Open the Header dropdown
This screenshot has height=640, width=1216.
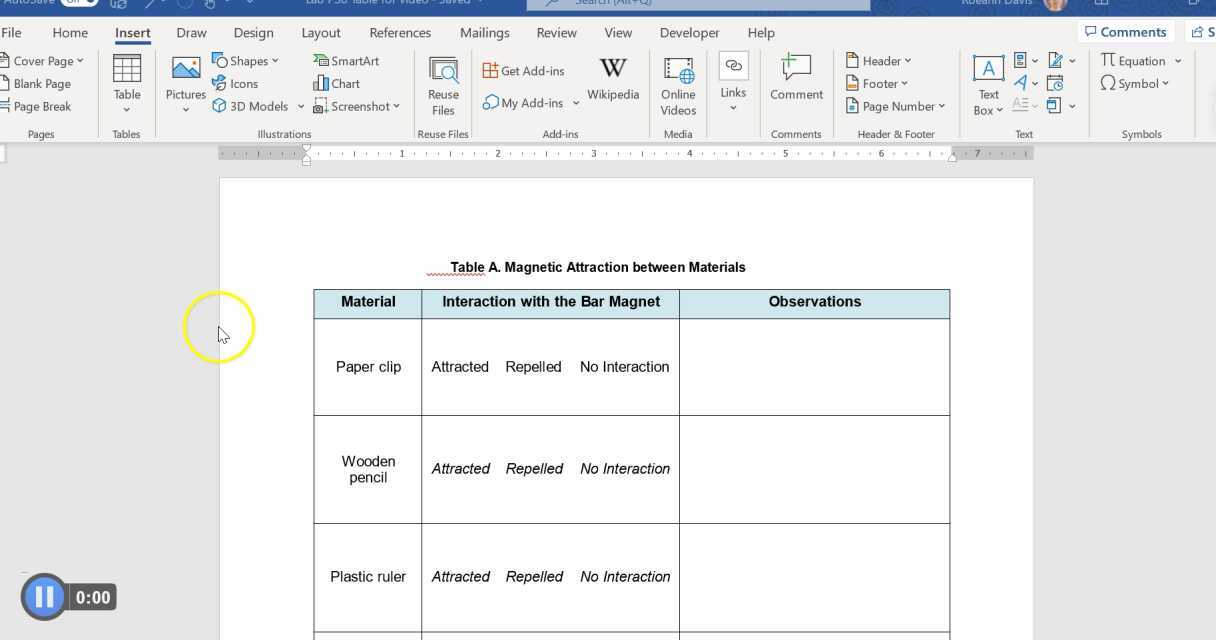879,60
